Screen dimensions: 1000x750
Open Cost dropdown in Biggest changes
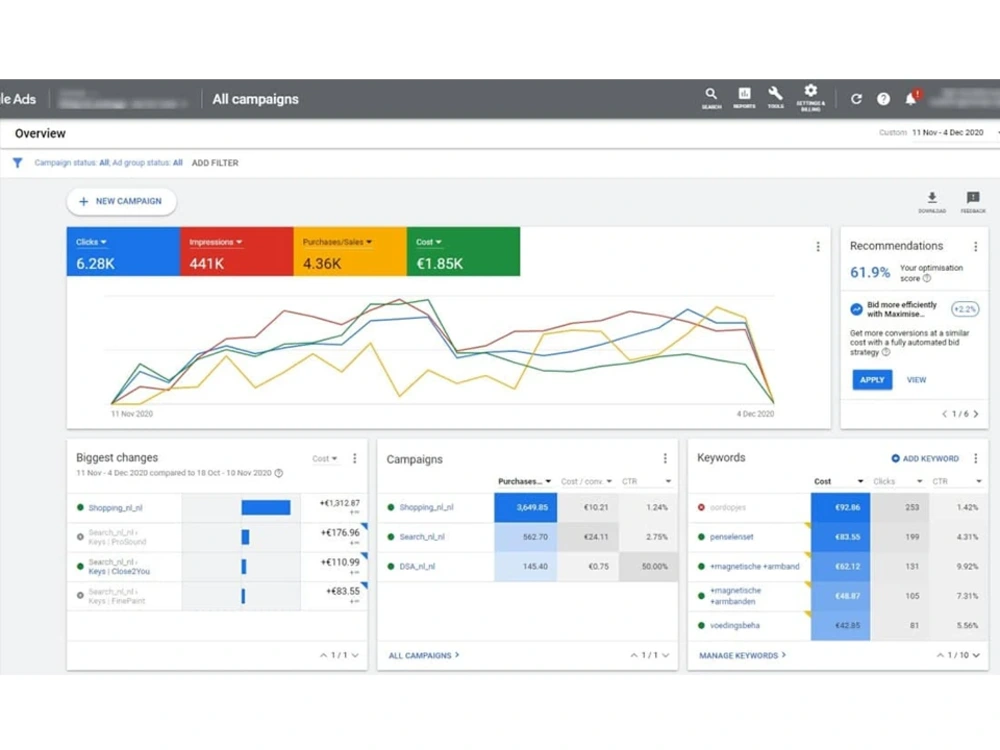tap(325, 459)
